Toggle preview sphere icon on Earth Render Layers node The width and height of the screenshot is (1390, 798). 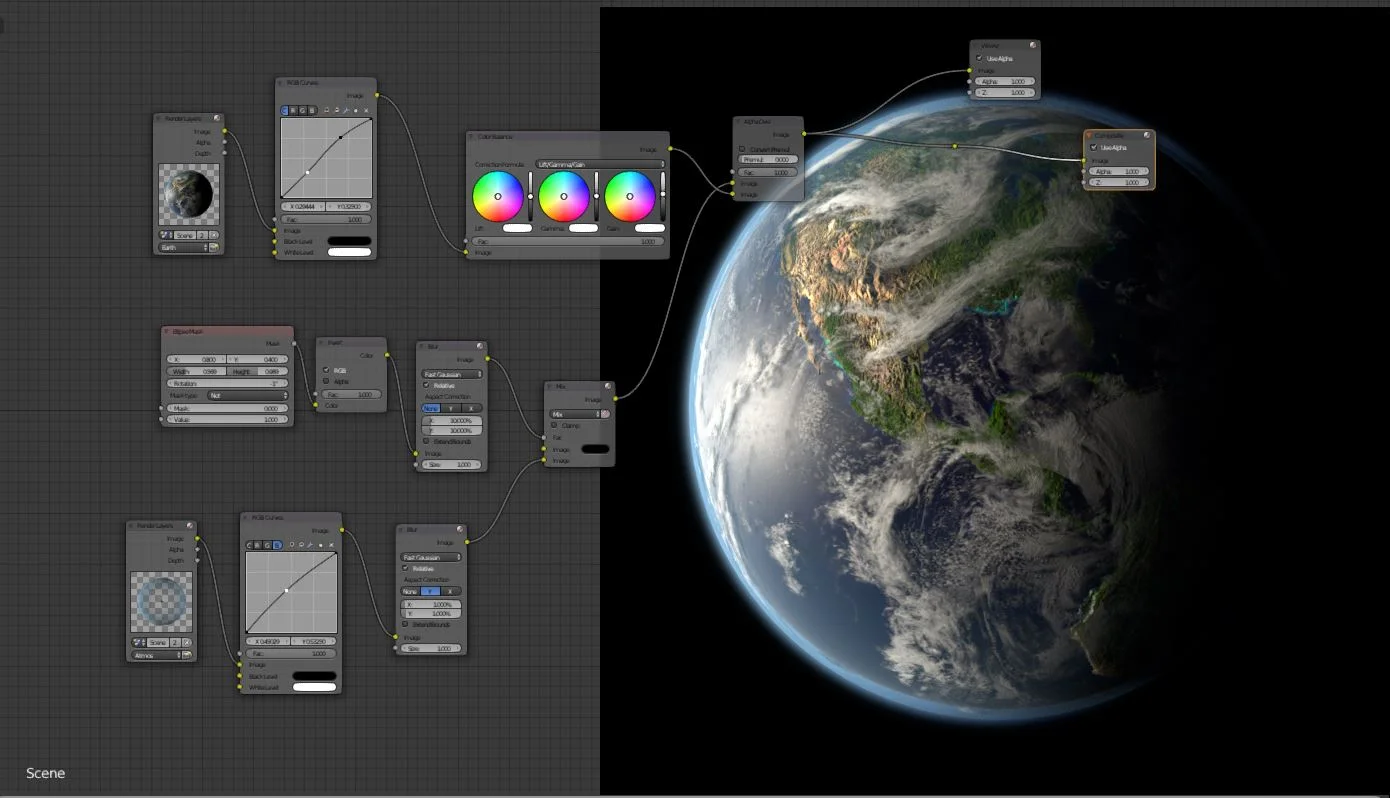pos(217,118)
